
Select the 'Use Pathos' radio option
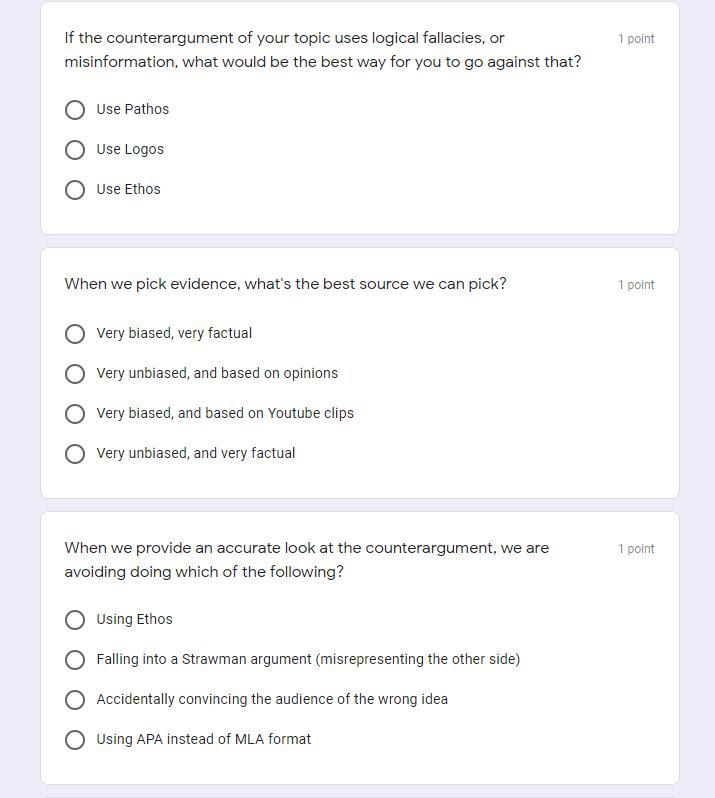75,110
